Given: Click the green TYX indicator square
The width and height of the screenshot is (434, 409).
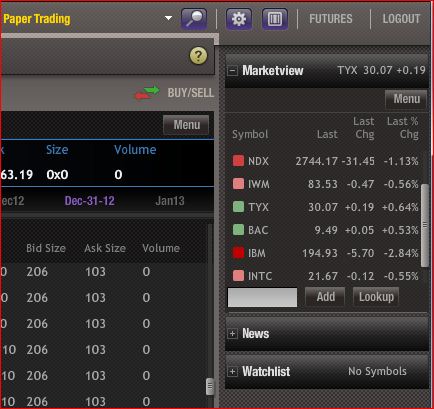Looking at the screenshot, I should (x=238, y=207).
